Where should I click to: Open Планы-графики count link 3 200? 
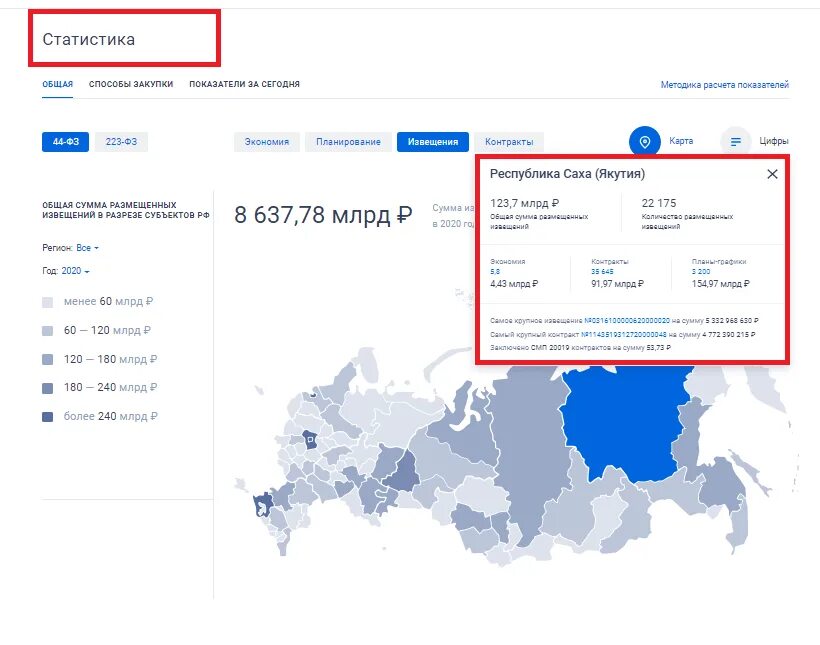coord(701,271)
